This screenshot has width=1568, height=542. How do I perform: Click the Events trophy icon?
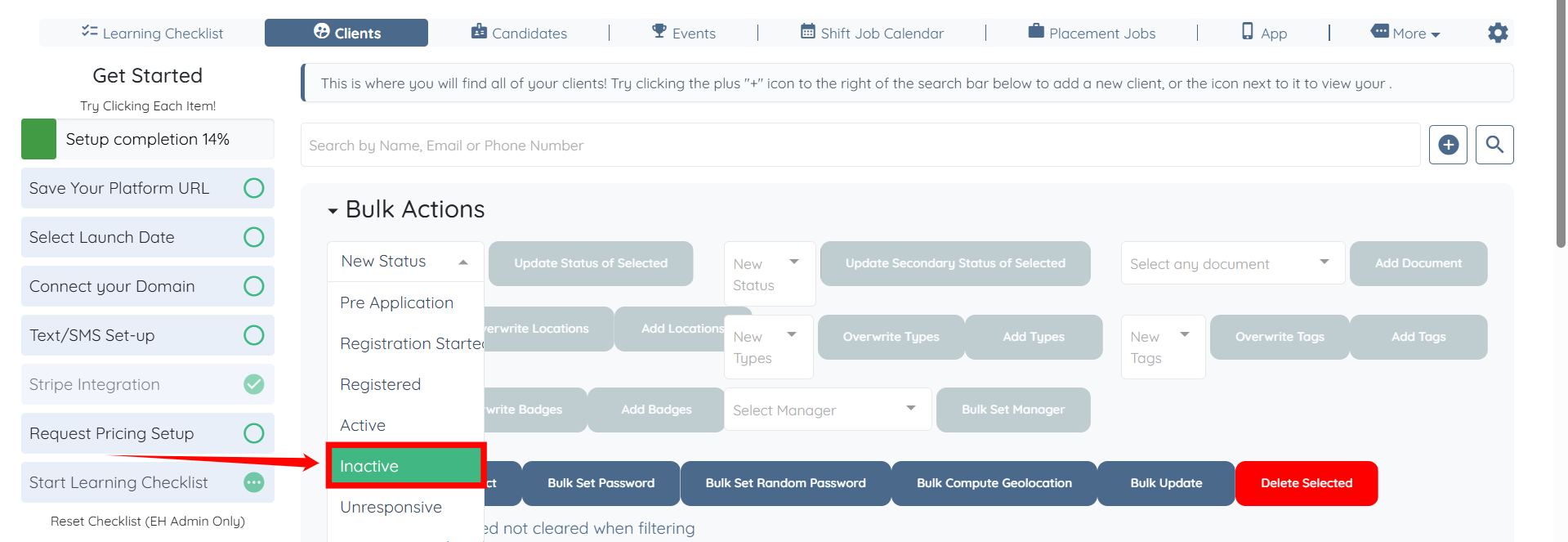(659, 31)
